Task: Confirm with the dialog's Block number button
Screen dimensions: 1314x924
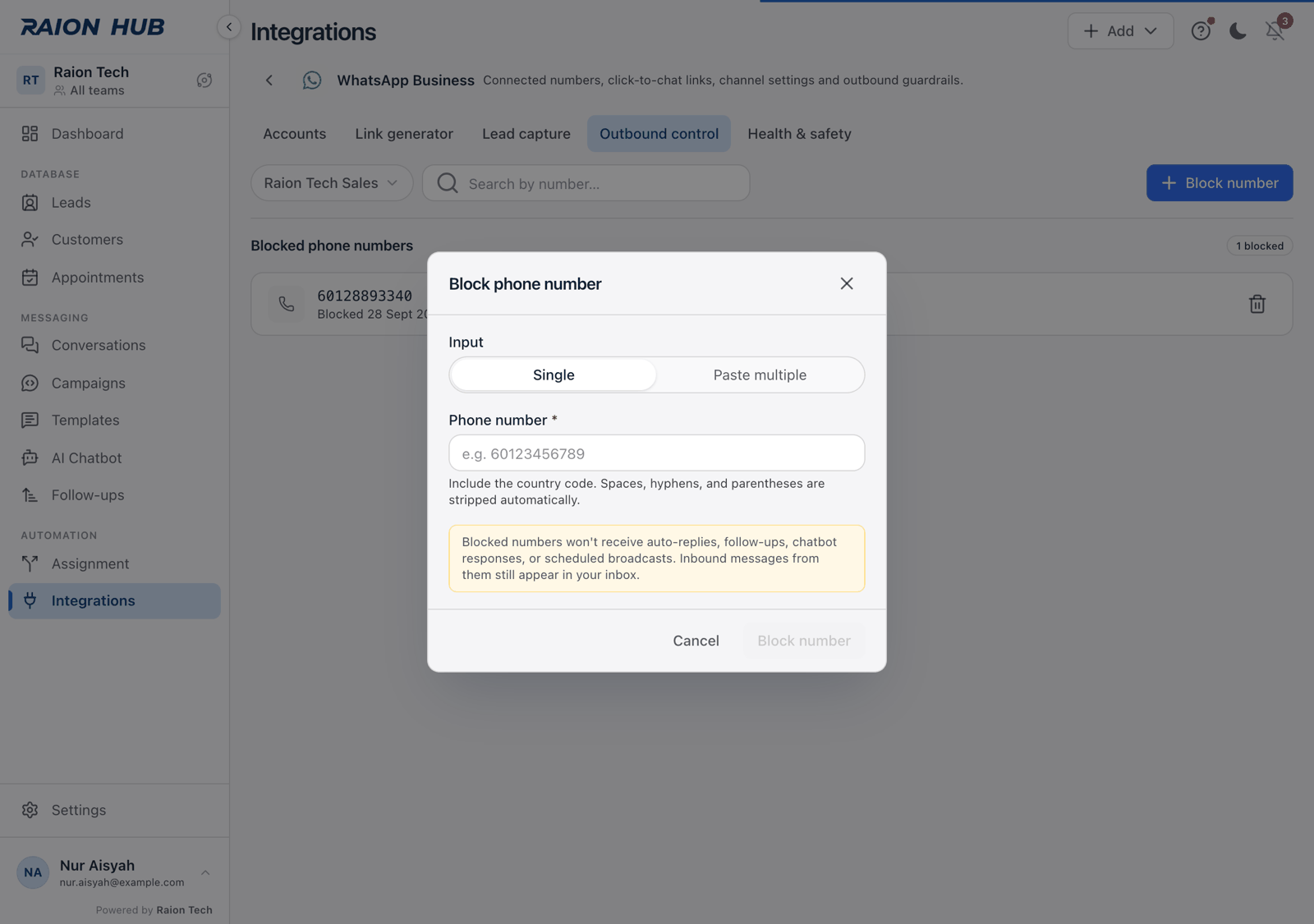Action: click(804, 641)
